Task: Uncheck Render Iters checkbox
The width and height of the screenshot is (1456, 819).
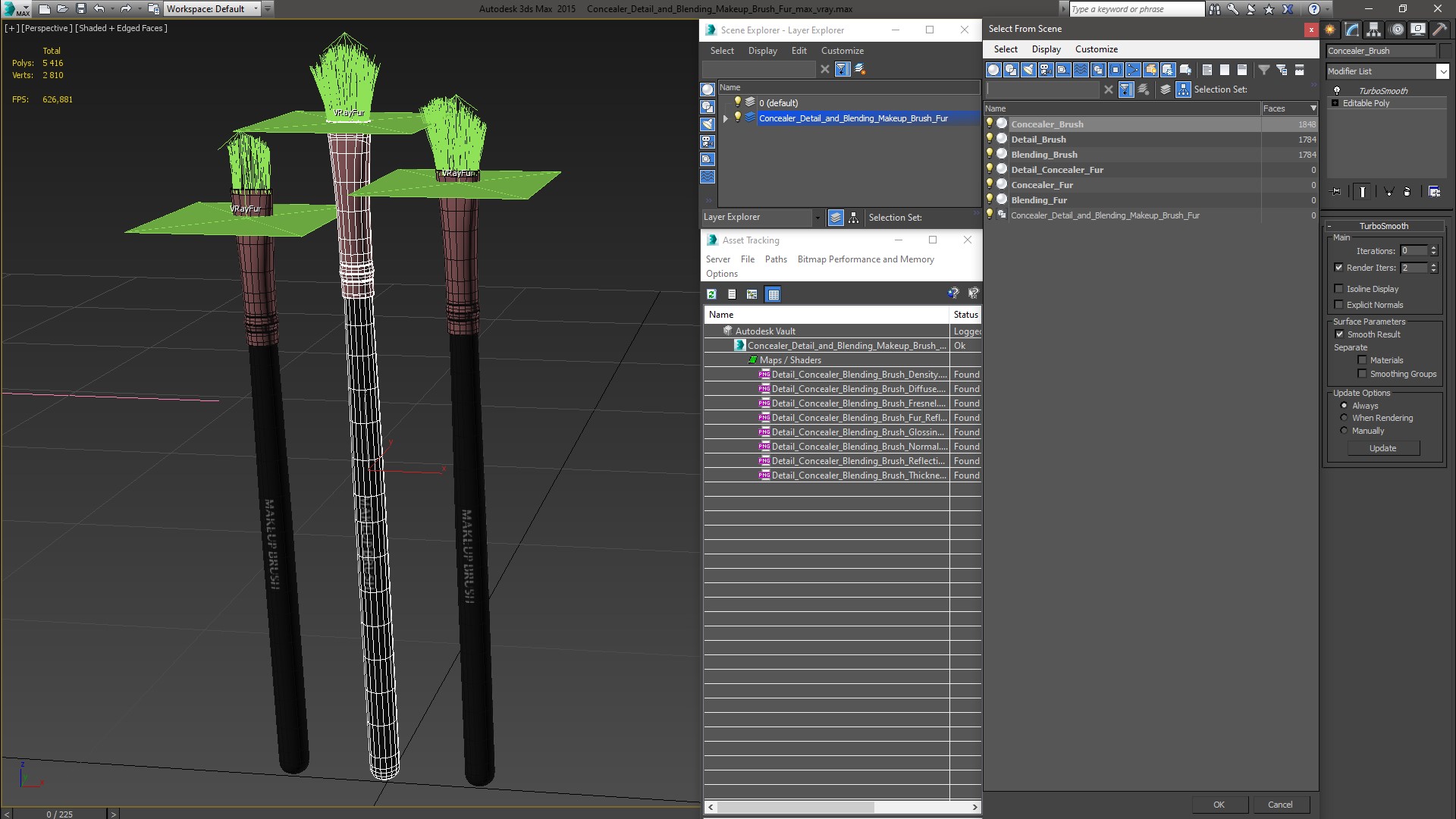Action: click(1338, 268)
